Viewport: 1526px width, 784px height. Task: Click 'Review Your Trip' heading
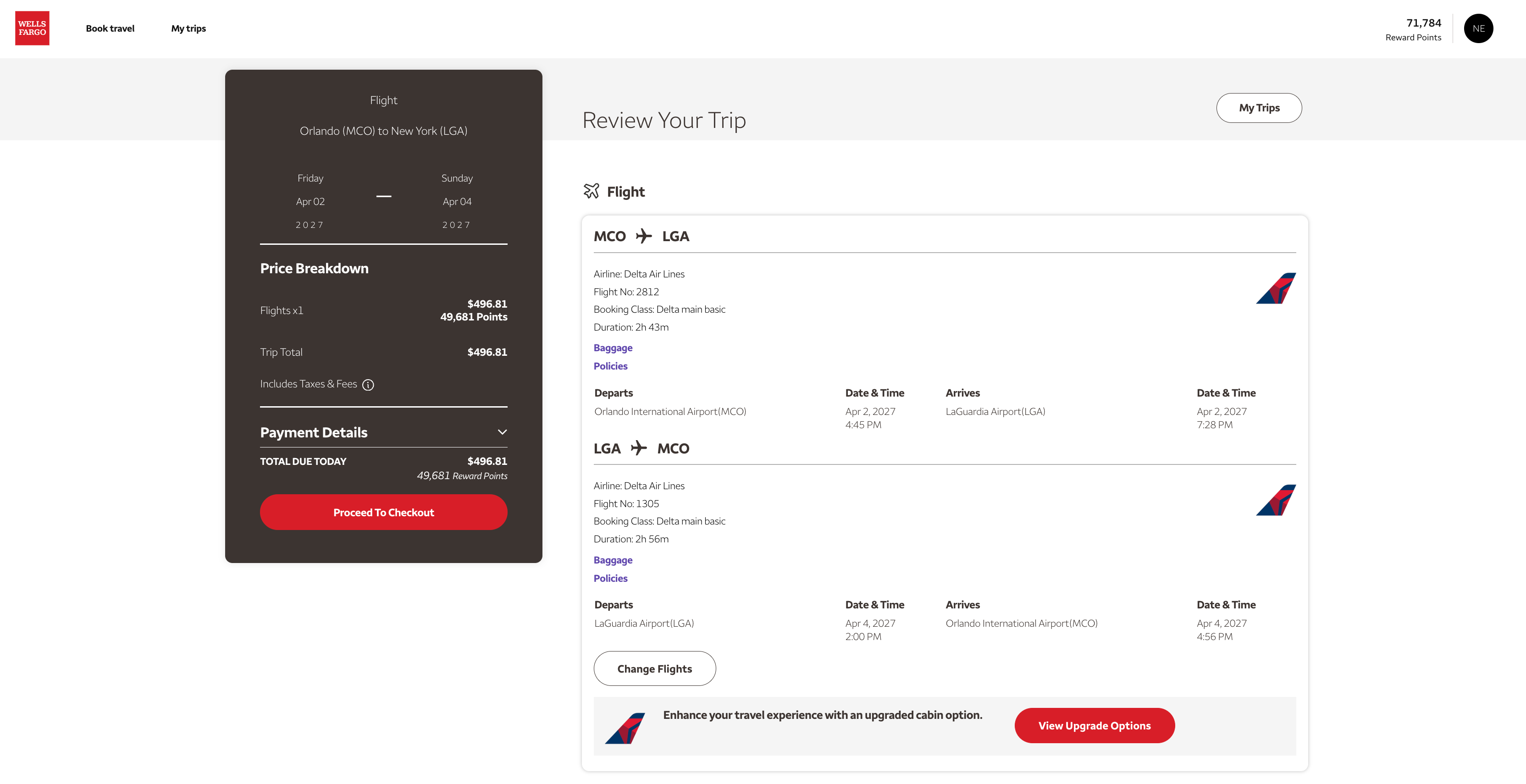[664, 120]
